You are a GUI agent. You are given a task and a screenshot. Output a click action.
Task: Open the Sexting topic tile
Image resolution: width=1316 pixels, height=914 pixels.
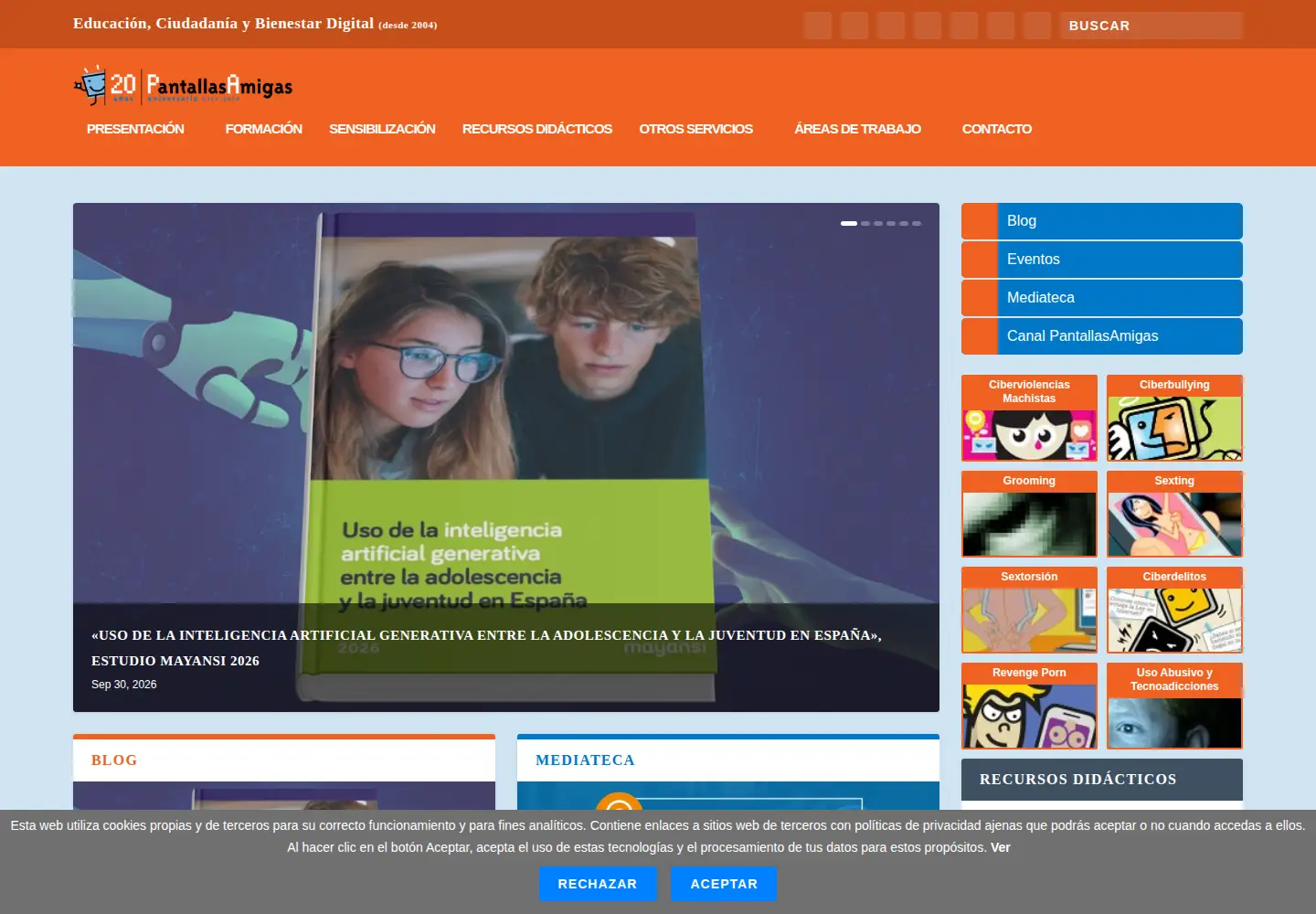coord(1174,514)
